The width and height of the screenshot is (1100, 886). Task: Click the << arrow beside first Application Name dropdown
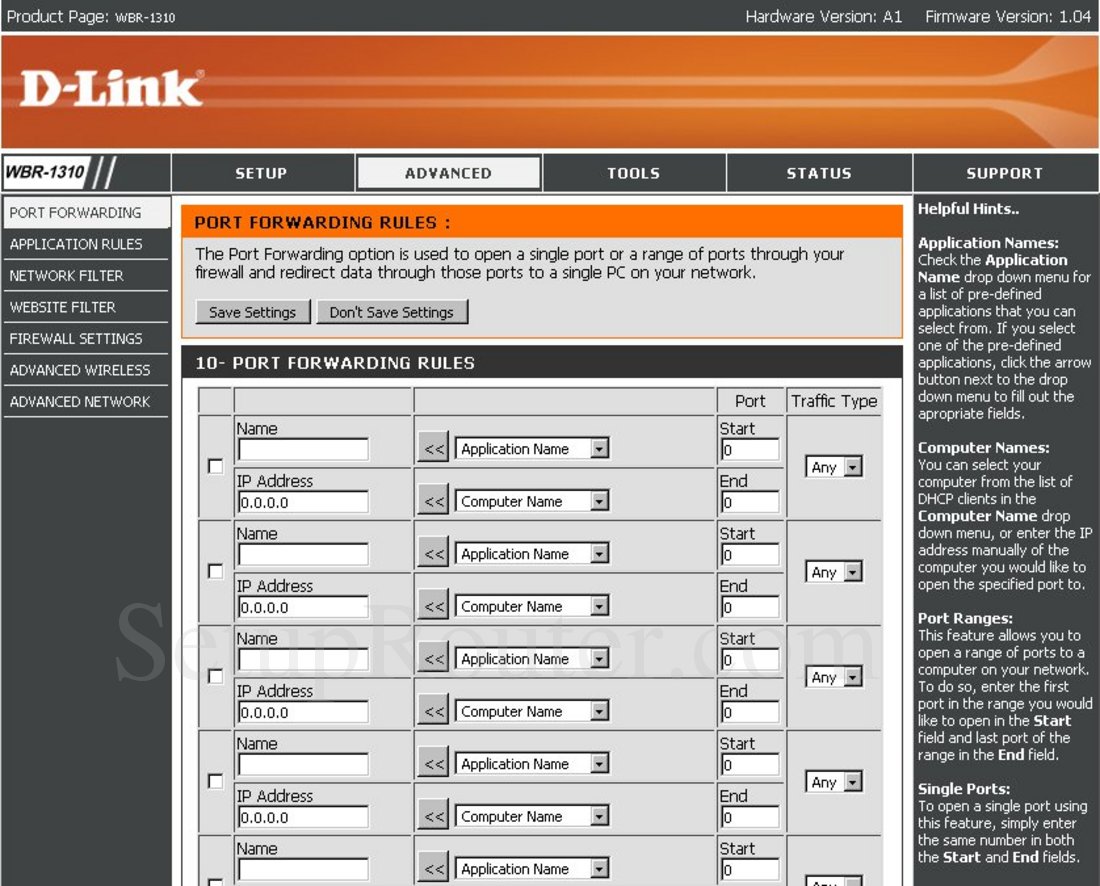pyautogui.click(x=433, y=448)
